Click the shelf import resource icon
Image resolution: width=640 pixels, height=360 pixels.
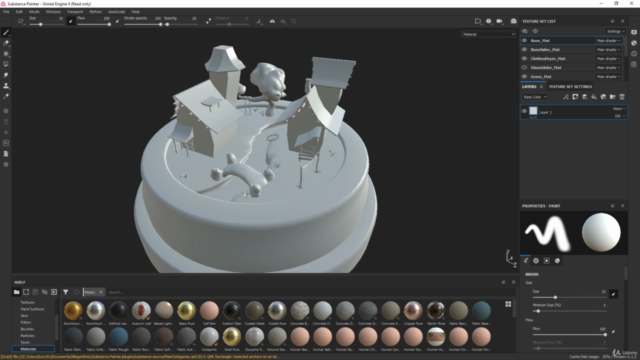click(54, 292)
